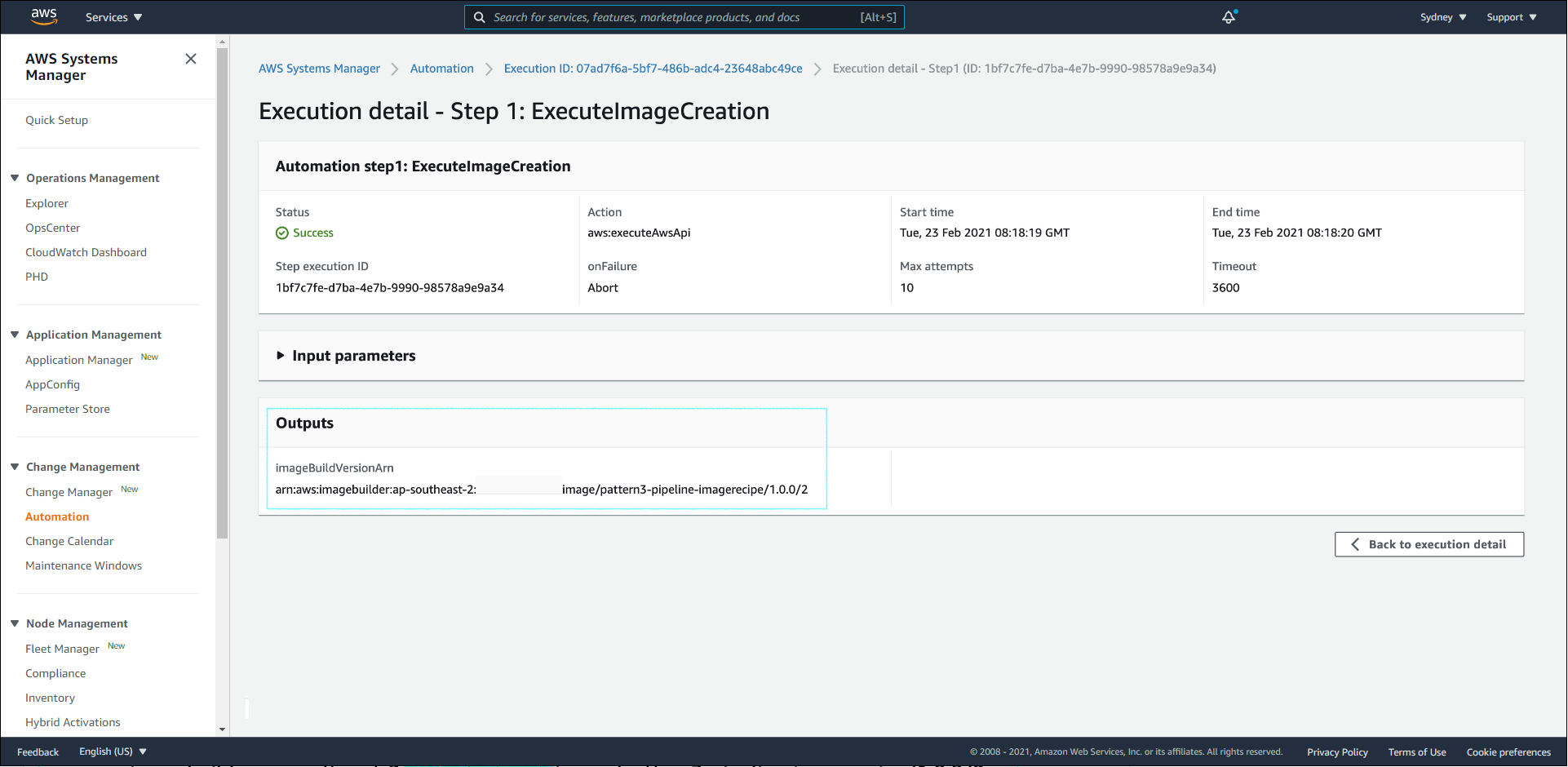Open OpsCenter in the sidebar
The height and width of the screenshot is (767, 1568).
pyautogui.click(x=52, y=228)
